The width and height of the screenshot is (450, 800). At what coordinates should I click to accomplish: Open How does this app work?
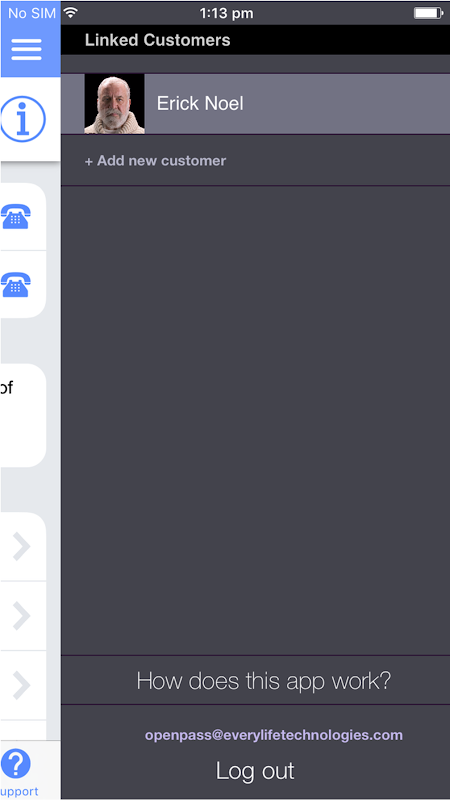click(x=263, y=681)
